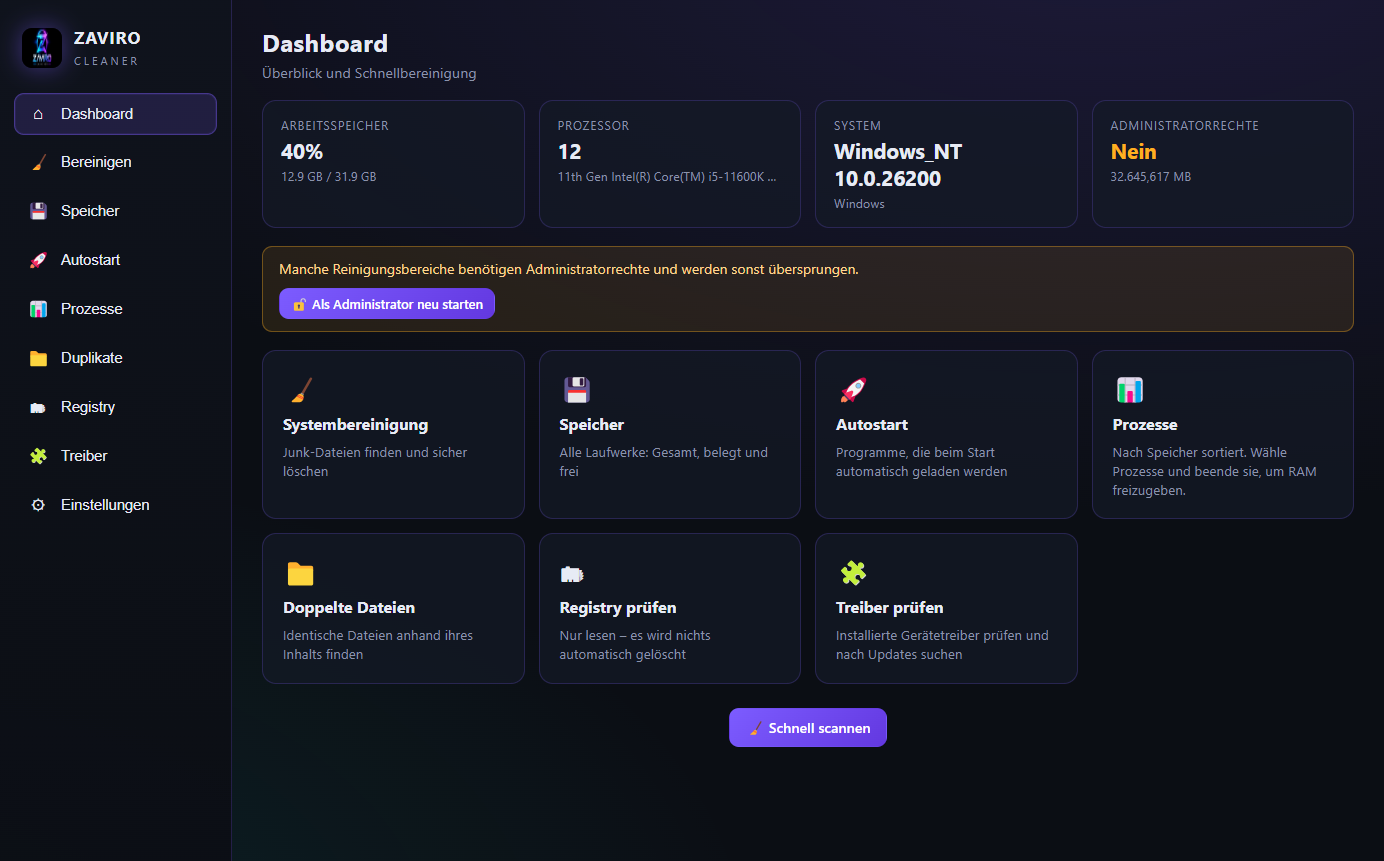
Task: Click the broom icon beside Bereinigen in sidebar
Action: 38,162
